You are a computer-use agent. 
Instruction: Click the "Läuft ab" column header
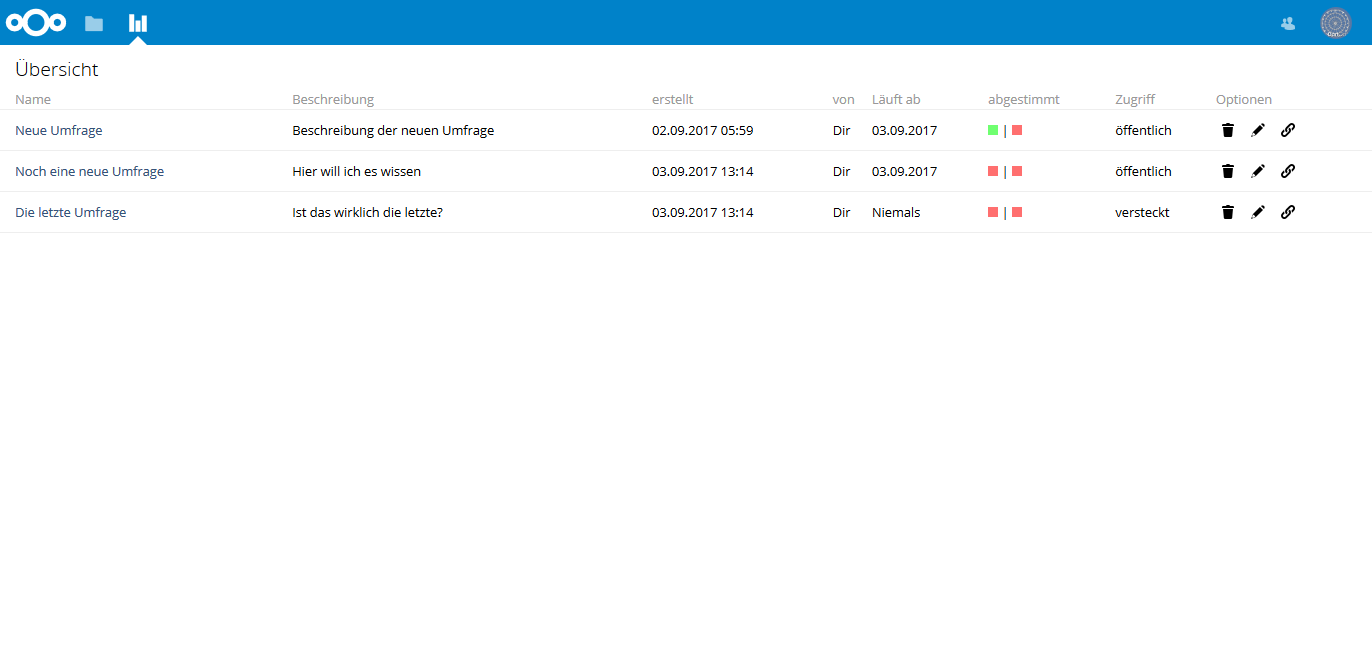[x=896, y=99]
